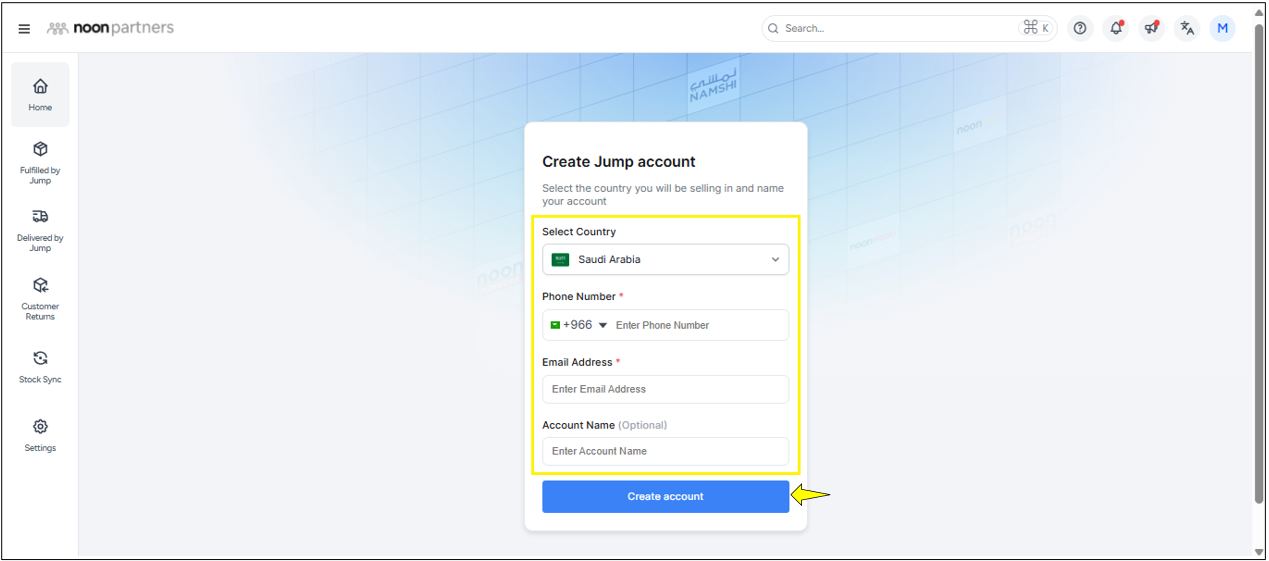Click the Enter Phone Number field
Viewport: 1269px width, 561px height.
pos(696,325)
